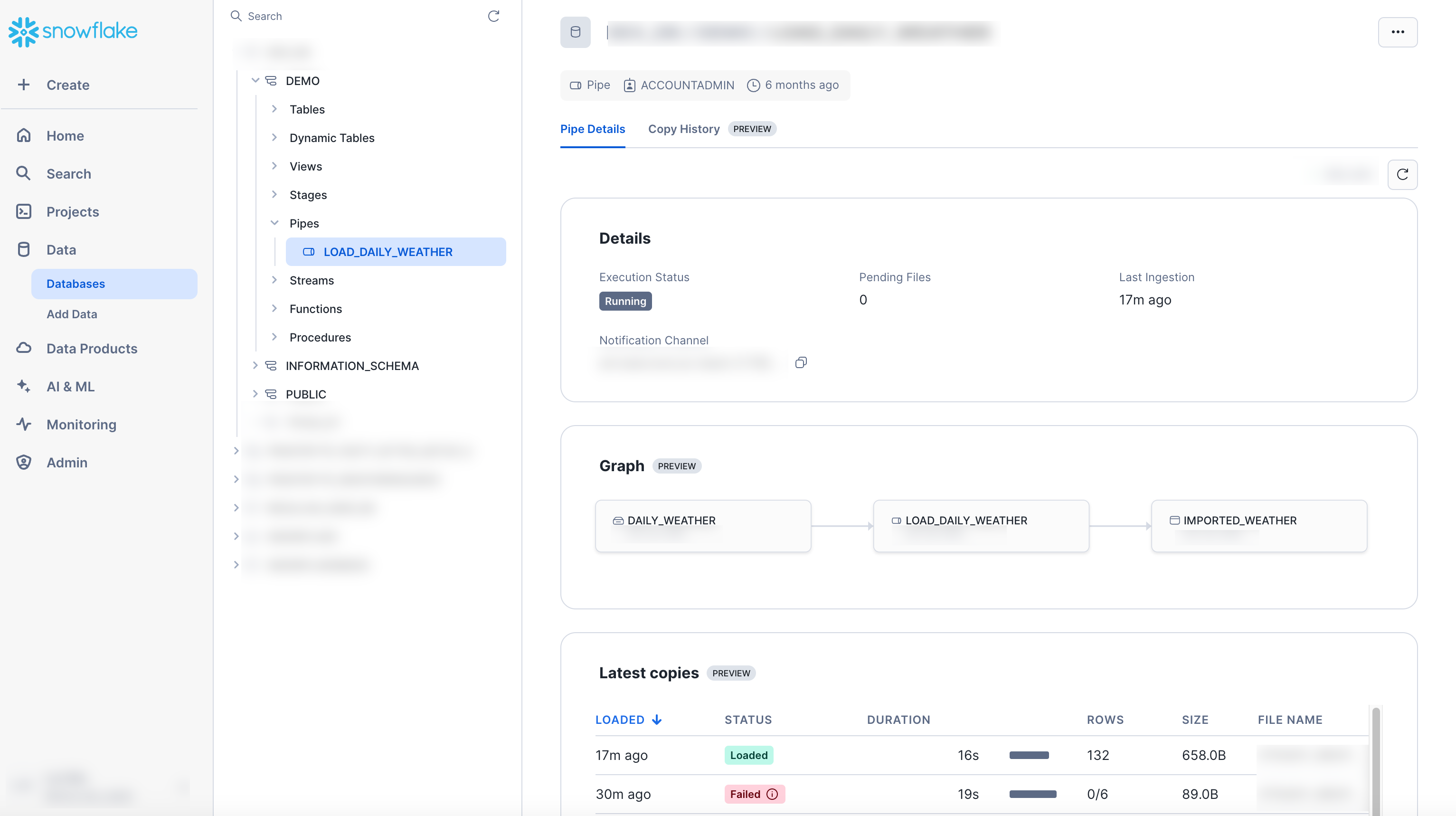Click INFORMATION_SCHEMA schema icon
The image size is (1456, 816).
click(271, 365)
